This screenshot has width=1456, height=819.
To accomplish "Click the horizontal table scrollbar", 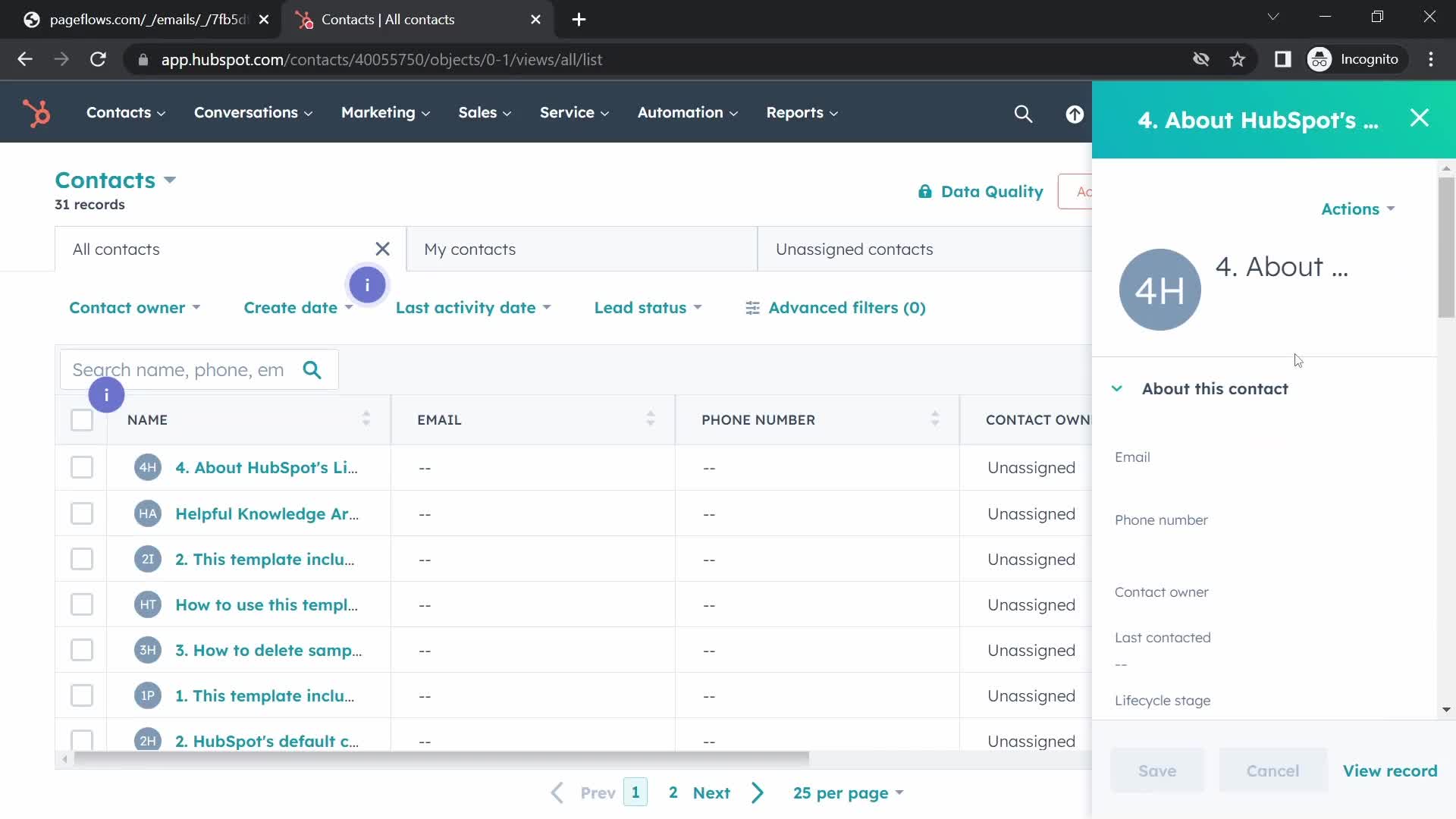I will 441,758.
